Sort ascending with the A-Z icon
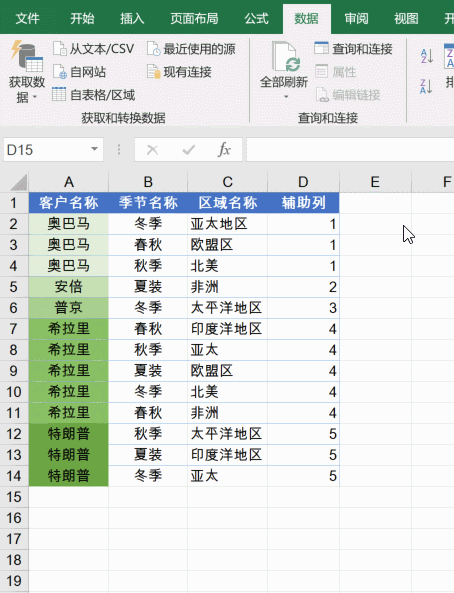454x593 pixels. pyautogui.click(x=427, y=56)
